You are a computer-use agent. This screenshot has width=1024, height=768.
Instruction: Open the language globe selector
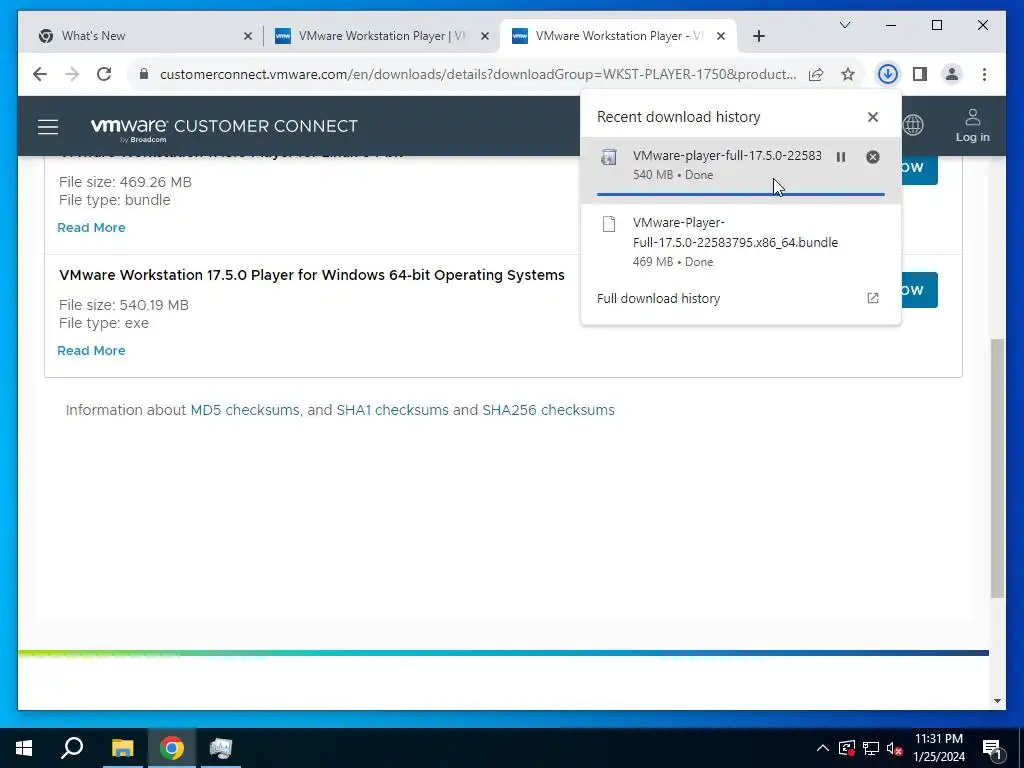pos(913,124)
